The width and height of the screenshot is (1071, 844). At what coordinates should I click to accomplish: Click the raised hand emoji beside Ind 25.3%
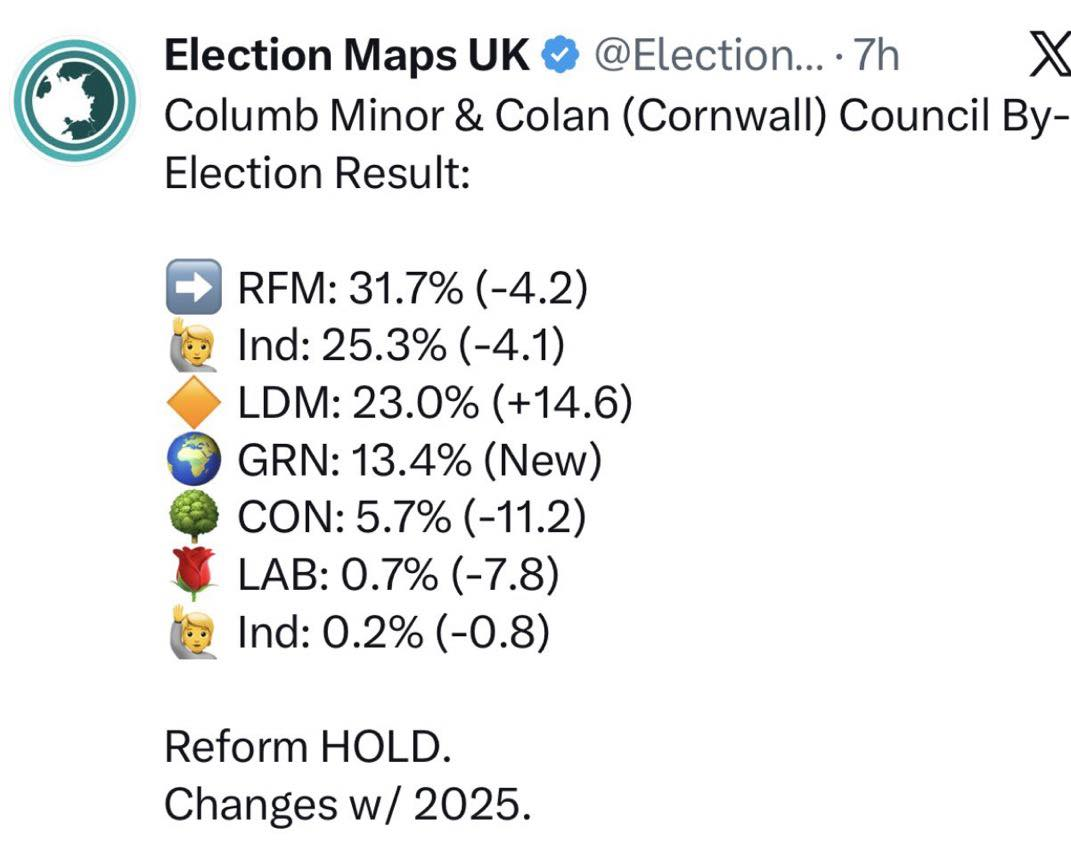pyautogui.click(x=189, y=346)
